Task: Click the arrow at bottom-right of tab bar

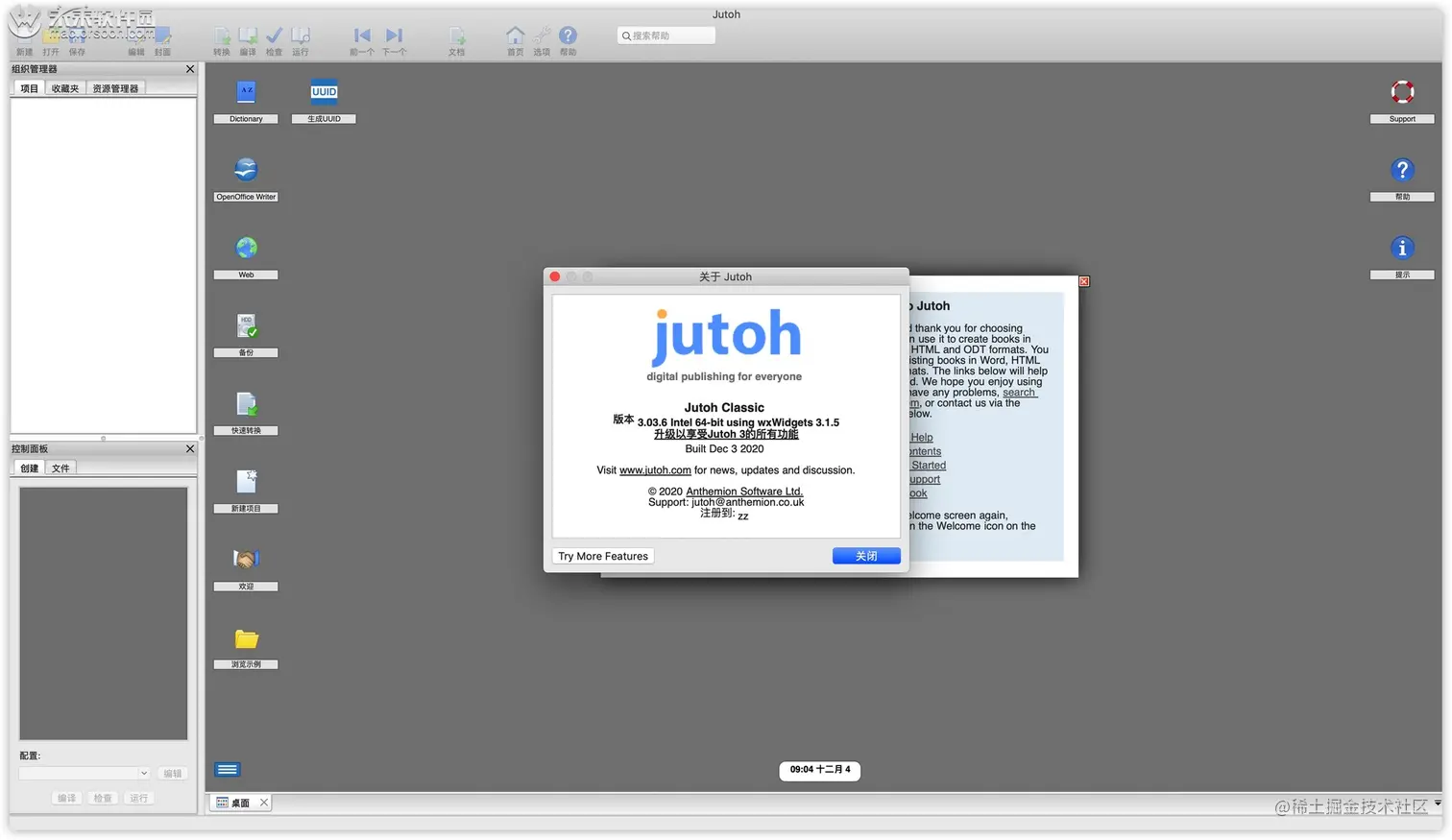Action: (x=1438, y=803)
